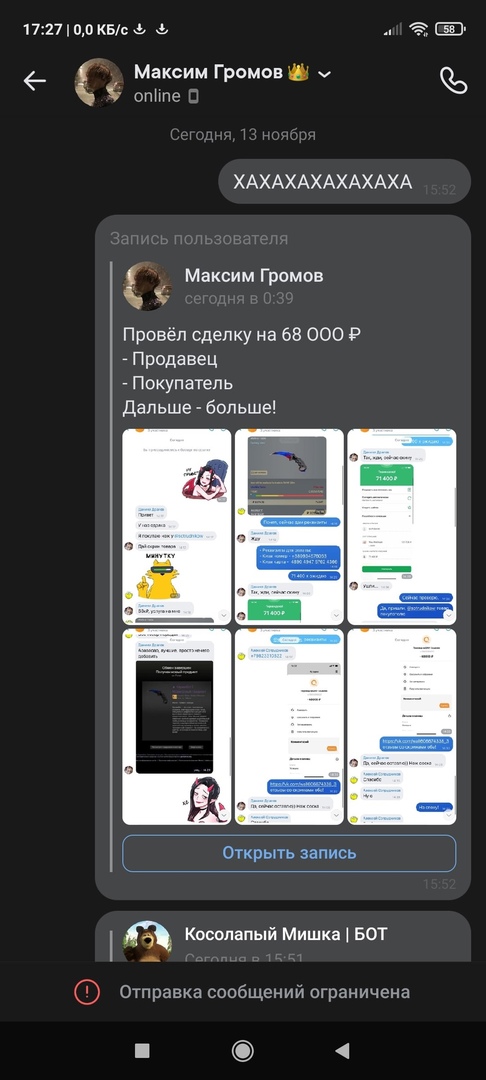Go back using the top-left arrow
This screenshot has height=1080, width=486.
pyautogui.click(x=34, y=81)
